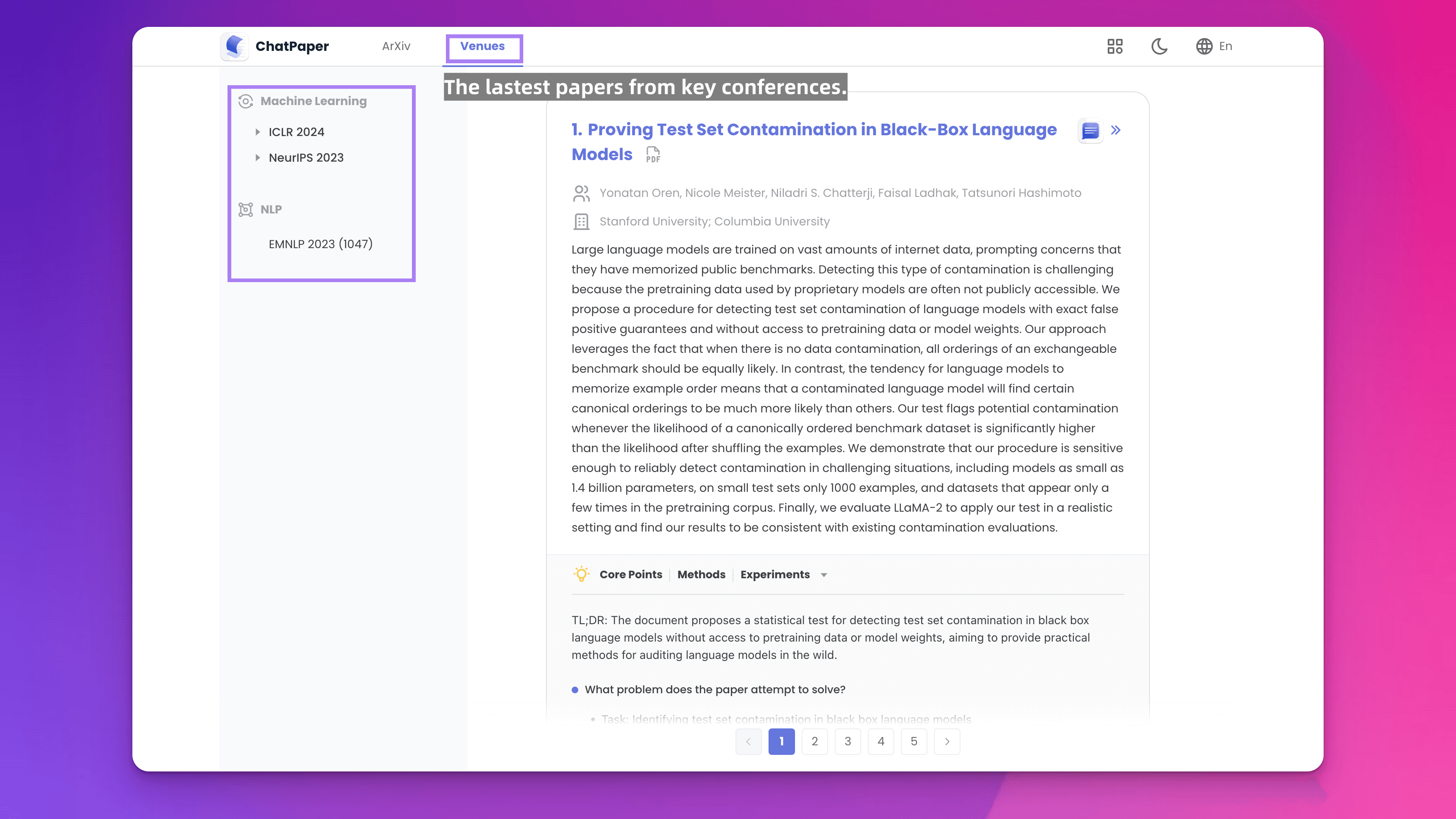Click the double-chevron icon beside title
The width and height of the screenshot is (1456, 819).
[x=1116, y=131]
